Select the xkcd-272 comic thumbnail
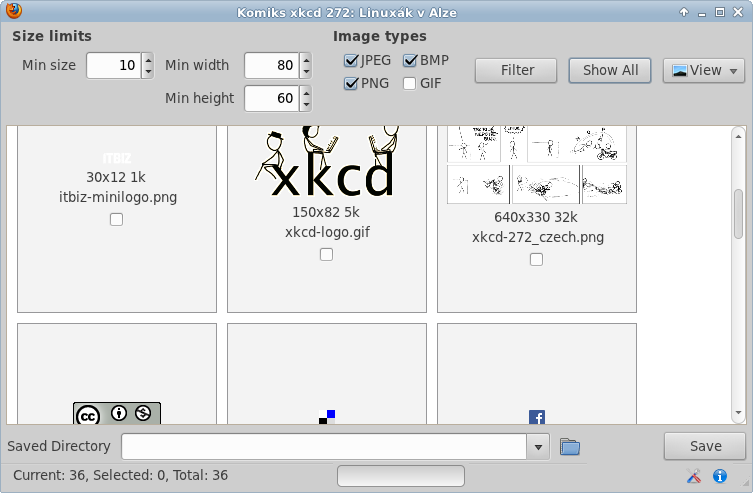753x493 pixels. pos(537,165)
